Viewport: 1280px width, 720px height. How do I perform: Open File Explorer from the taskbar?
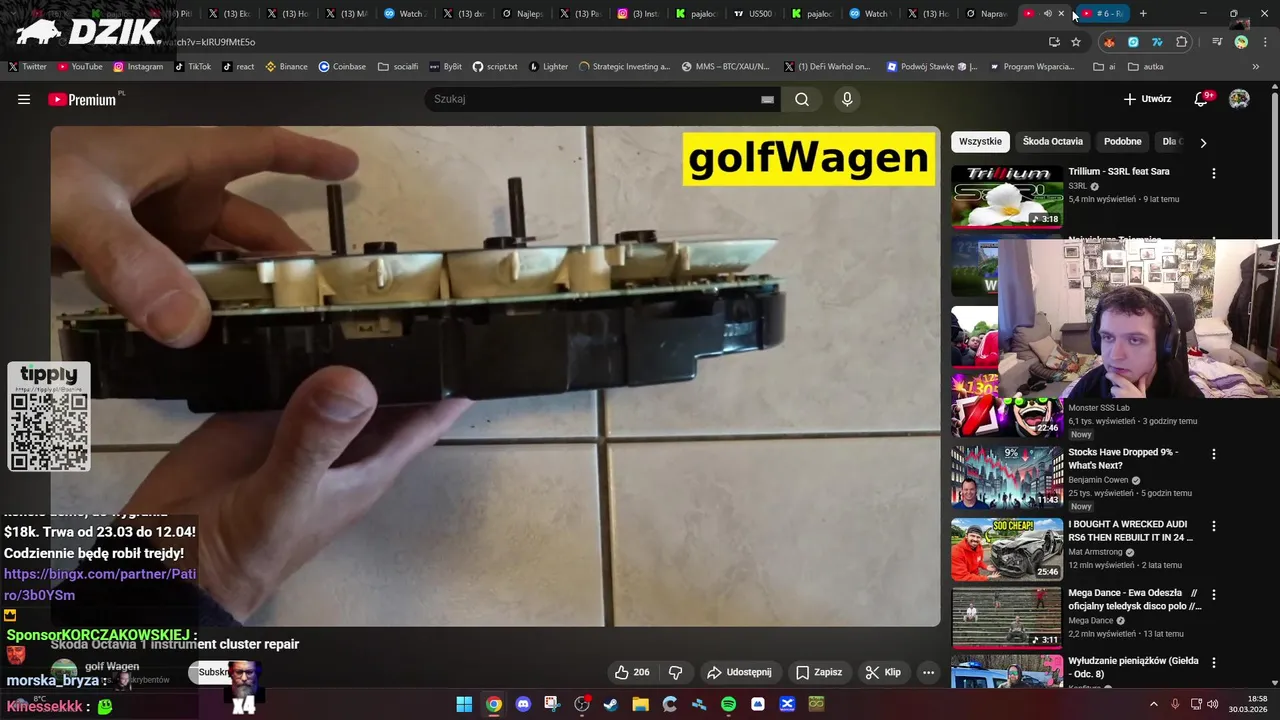[x=640, y=704]
